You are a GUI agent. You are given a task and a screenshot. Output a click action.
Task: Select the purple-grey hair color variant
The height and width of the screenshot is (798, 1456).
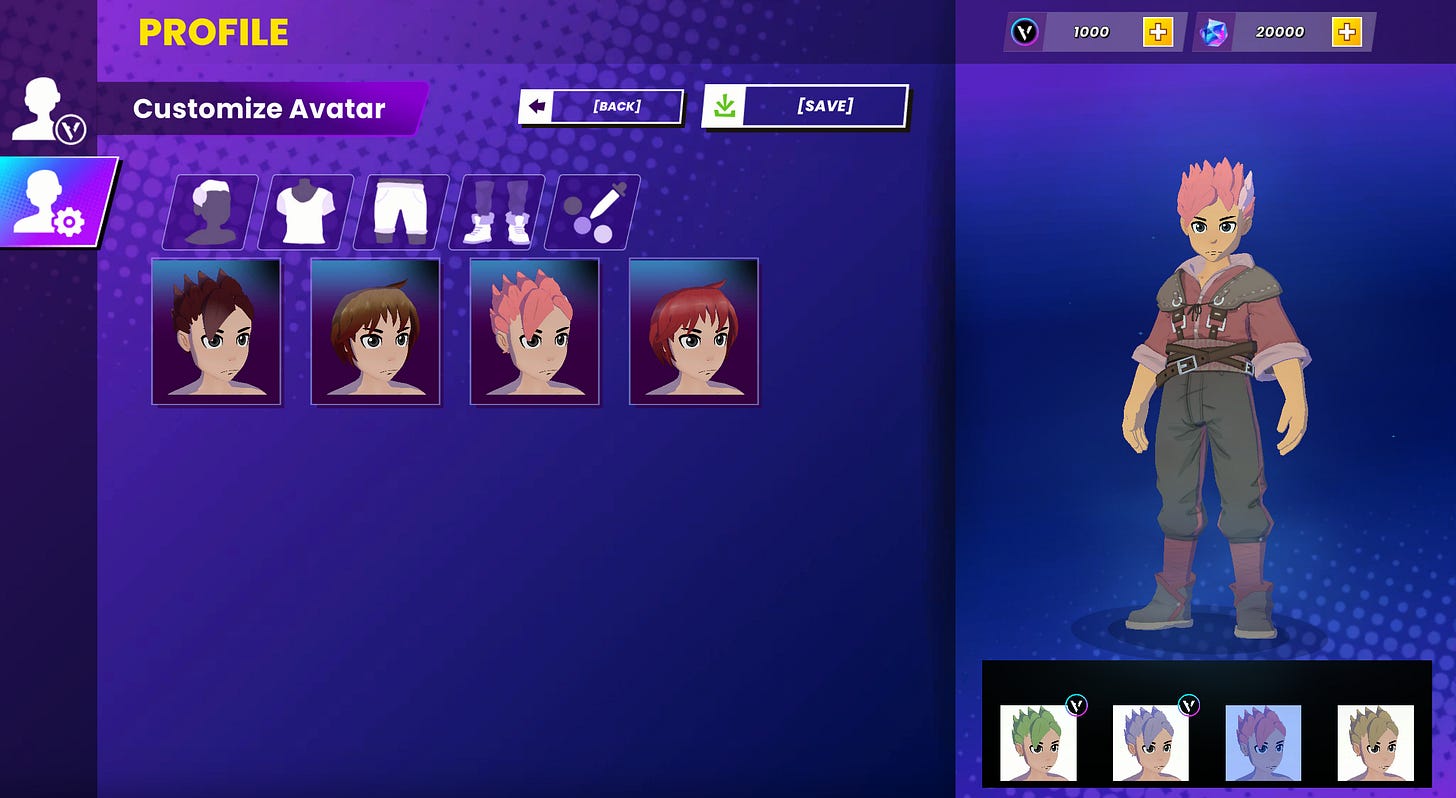pyautogui.click(x=1151, y=743)
